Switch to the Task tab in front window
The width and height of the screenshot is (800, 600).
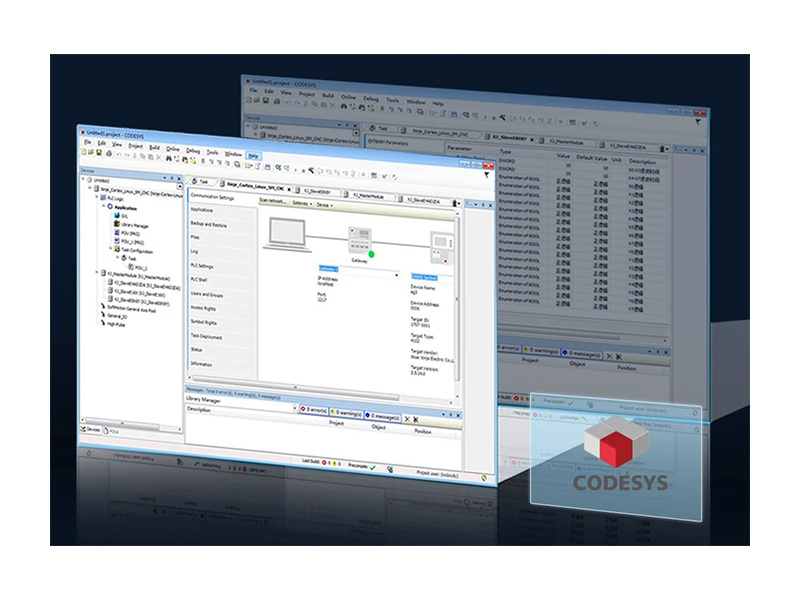point(200,181)
